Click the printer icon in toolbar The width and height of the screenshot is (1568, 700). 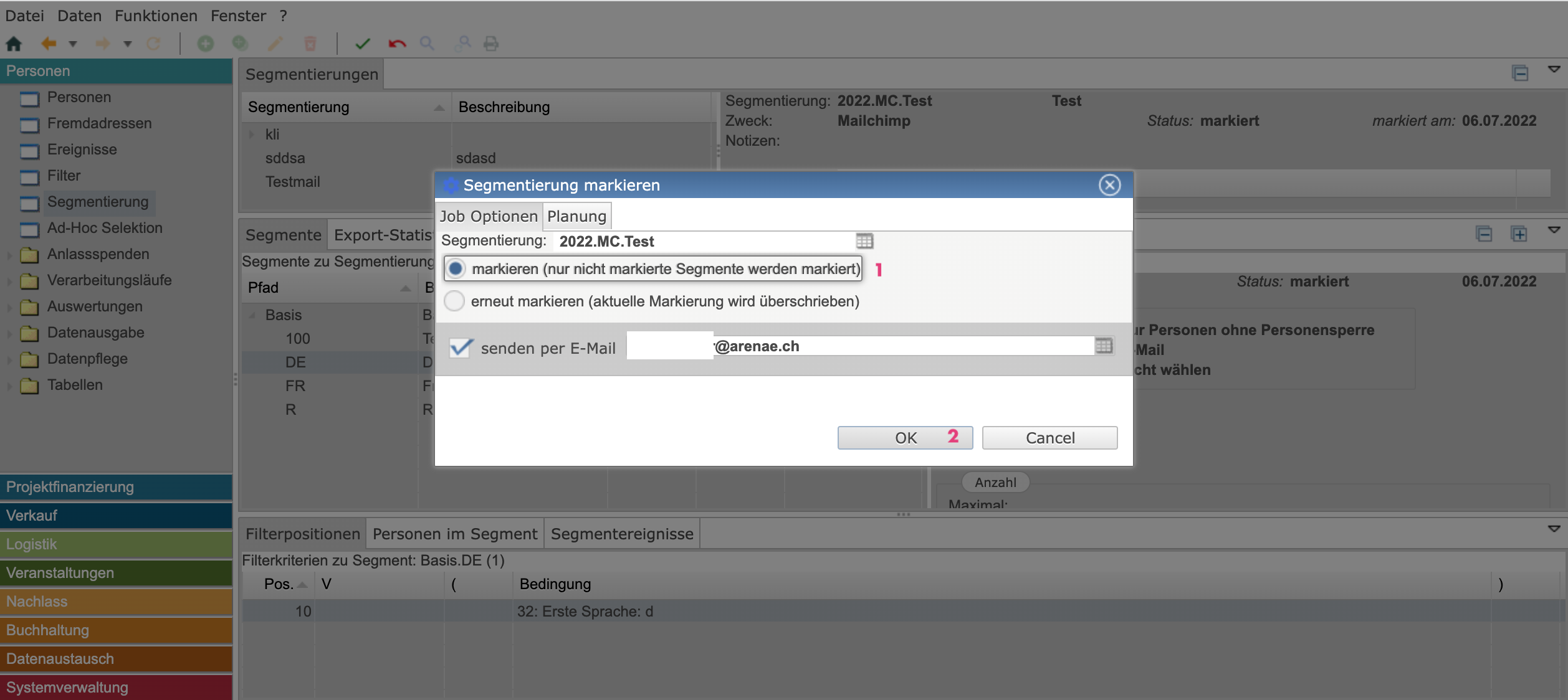(x=491, y=44)
